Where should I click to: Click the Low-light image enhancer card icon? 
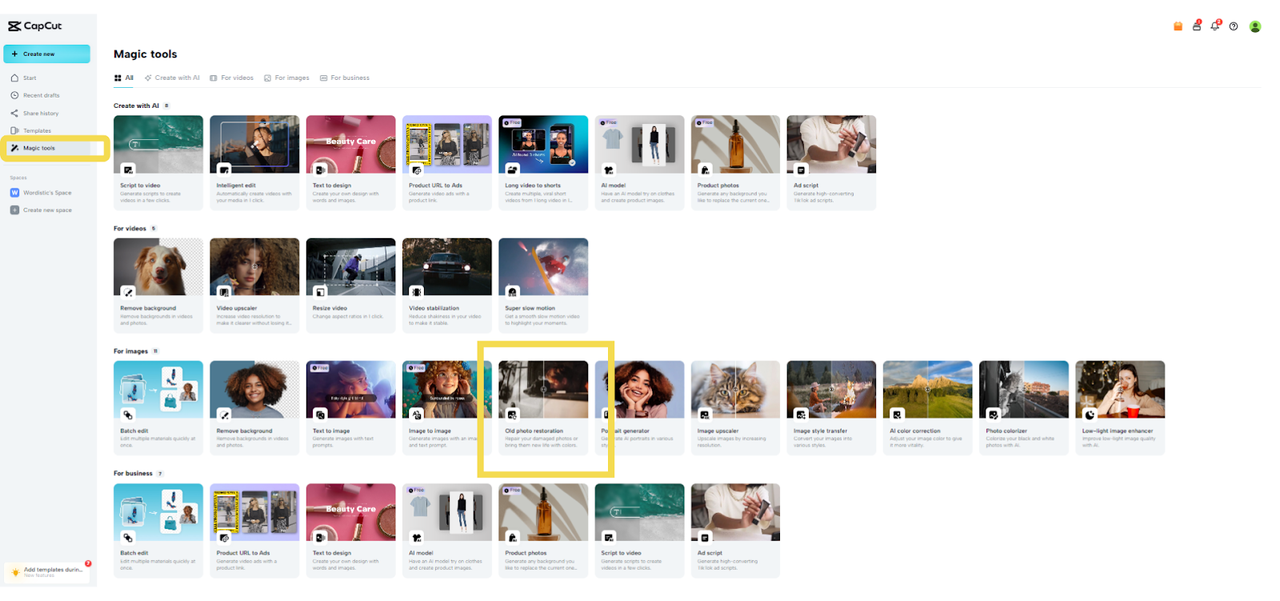coord(1089,414)
